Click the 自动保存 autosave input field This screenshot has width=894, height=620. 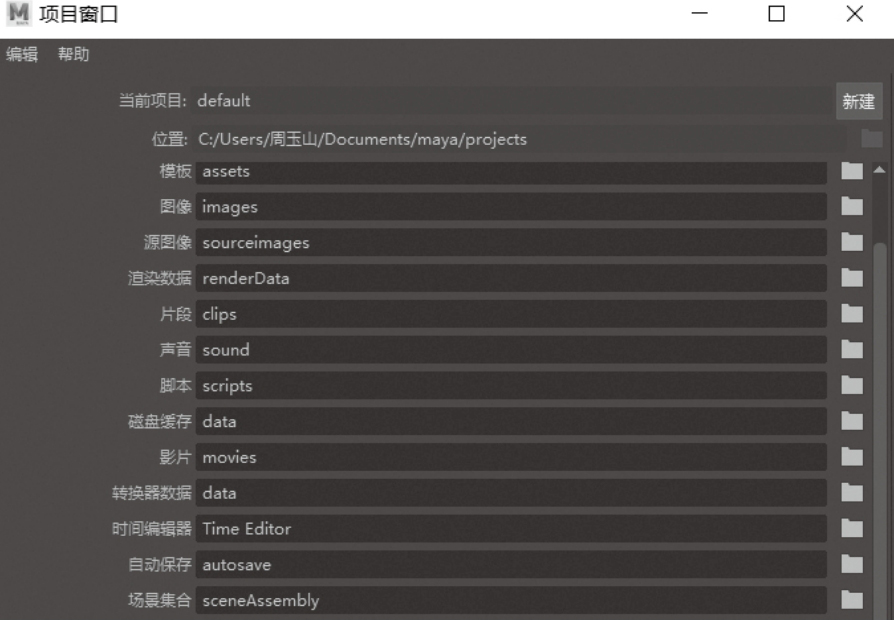(x=511, y=565)
